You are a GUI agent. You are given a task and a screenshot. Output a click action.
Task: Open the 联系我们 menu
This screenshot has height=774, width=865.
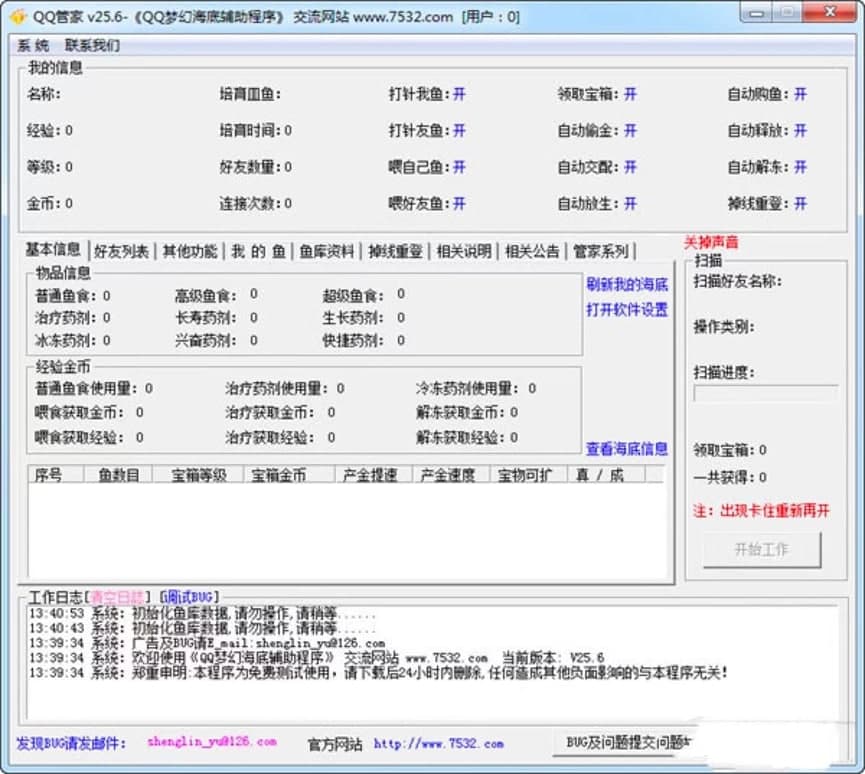click(92, 45)
